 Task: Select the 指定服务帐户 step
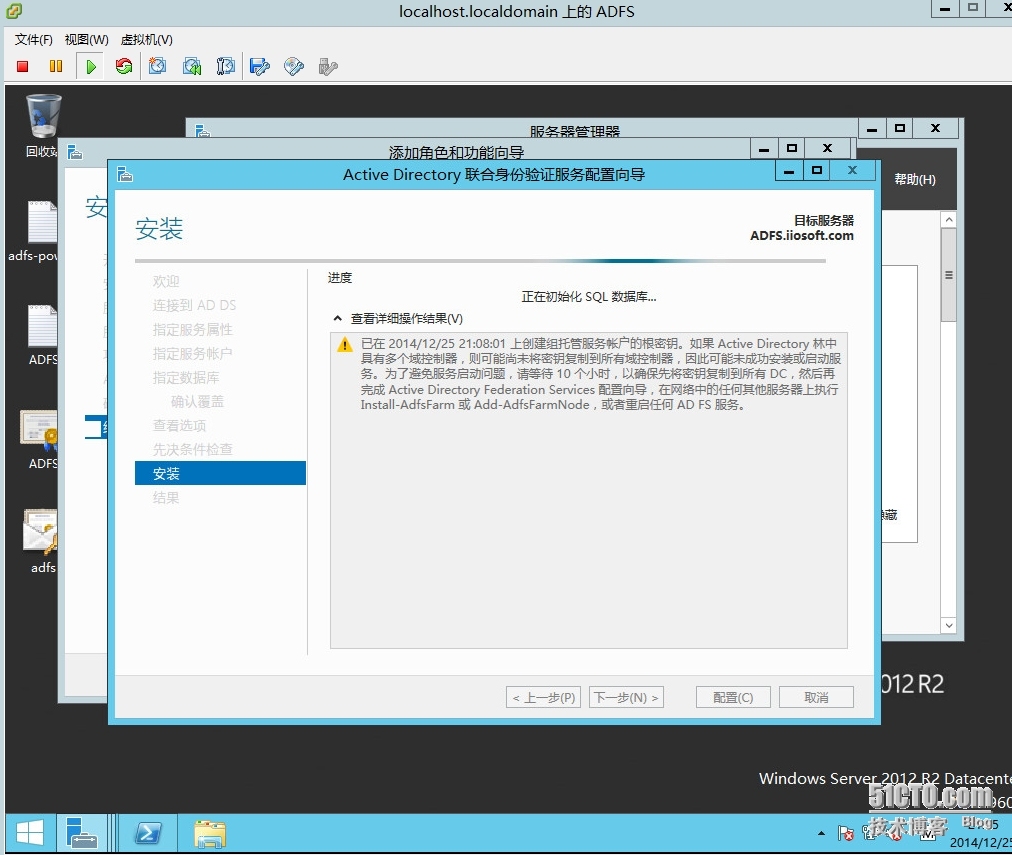pos(192,354)
